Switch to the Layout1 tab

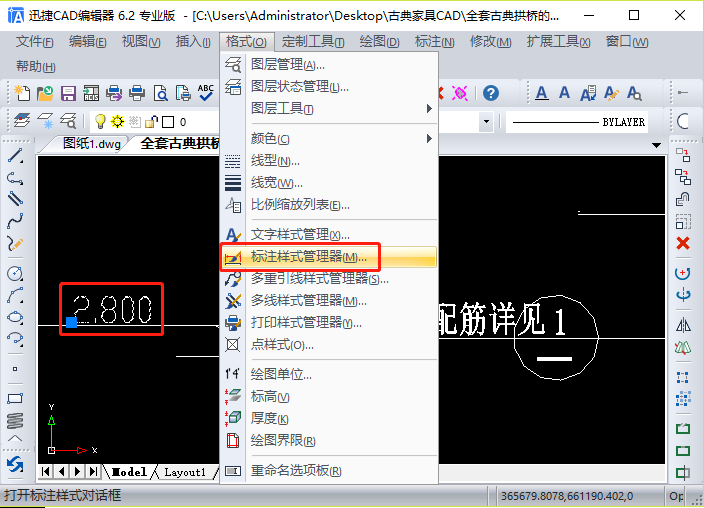tap(185, 472)
